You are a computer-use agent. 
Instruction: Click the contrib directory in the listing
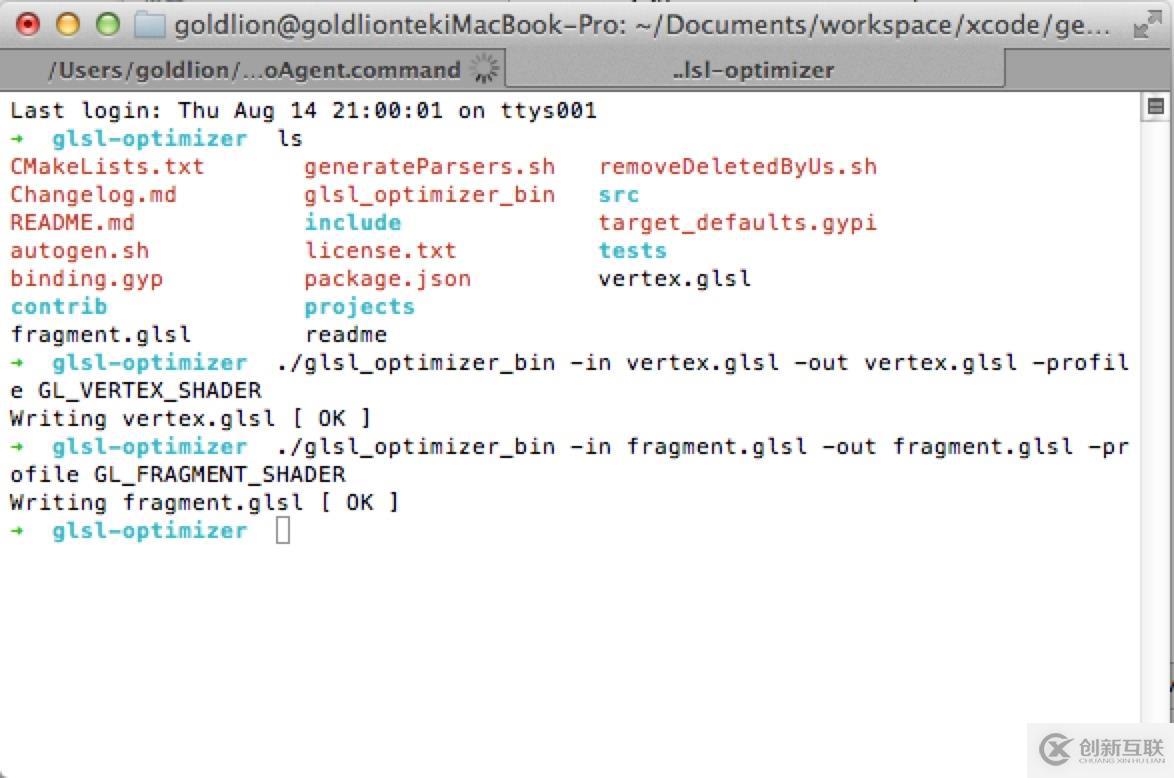[x=59, y=307]
